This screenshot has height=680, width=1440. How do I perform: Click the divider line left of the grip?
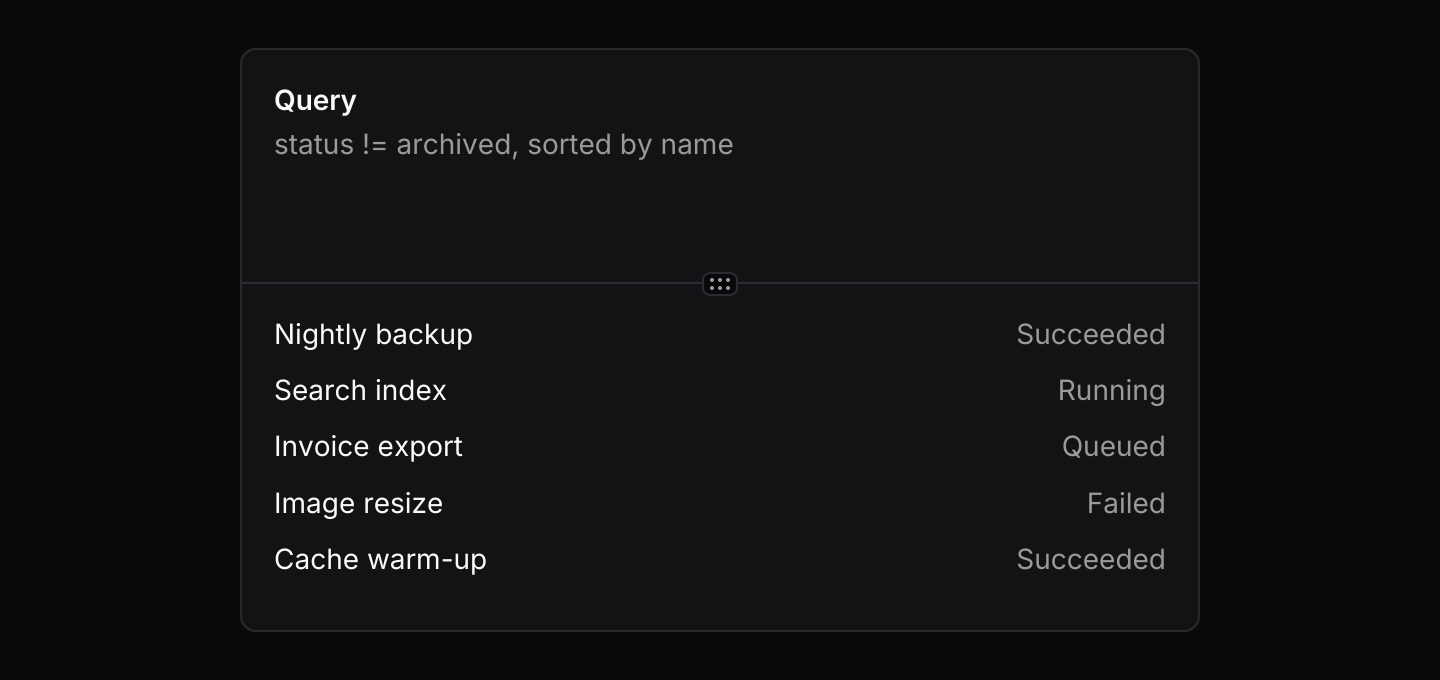pyautogui.click(x=472, y=283)
